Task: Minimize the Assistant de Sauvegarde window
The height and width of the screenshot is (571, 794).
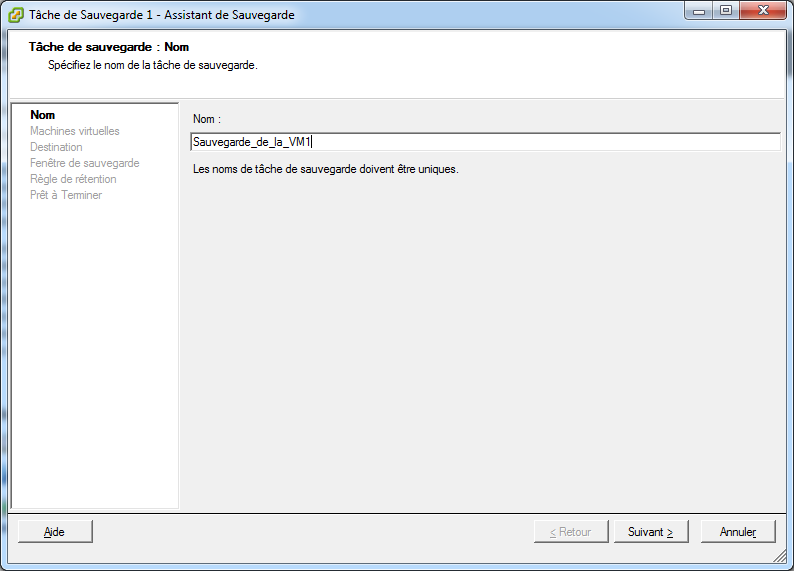Action: pyautogui.click(x=700, y=11)
